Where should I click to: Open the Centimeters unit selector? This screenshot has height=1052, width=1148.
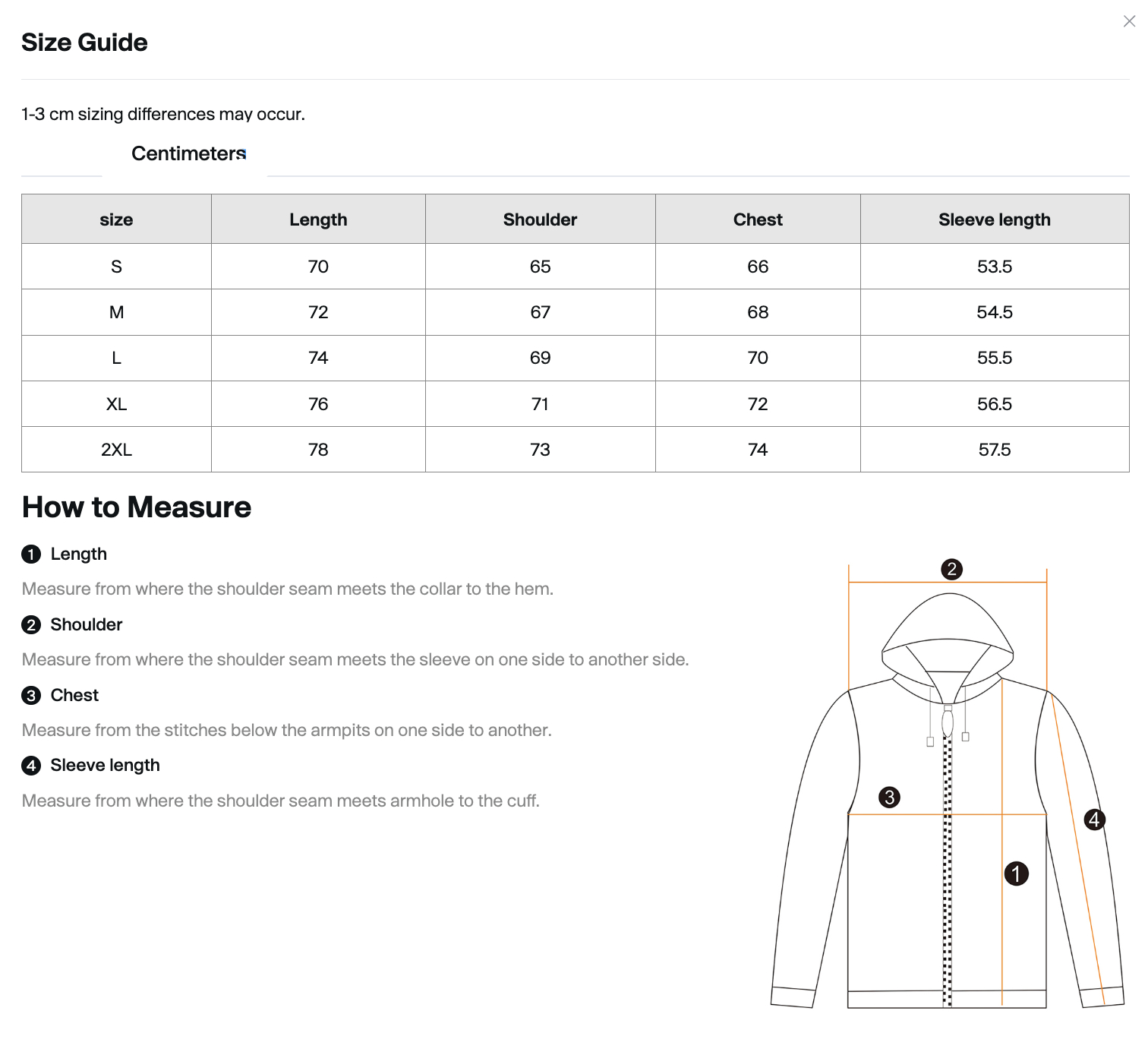point(187,153)
